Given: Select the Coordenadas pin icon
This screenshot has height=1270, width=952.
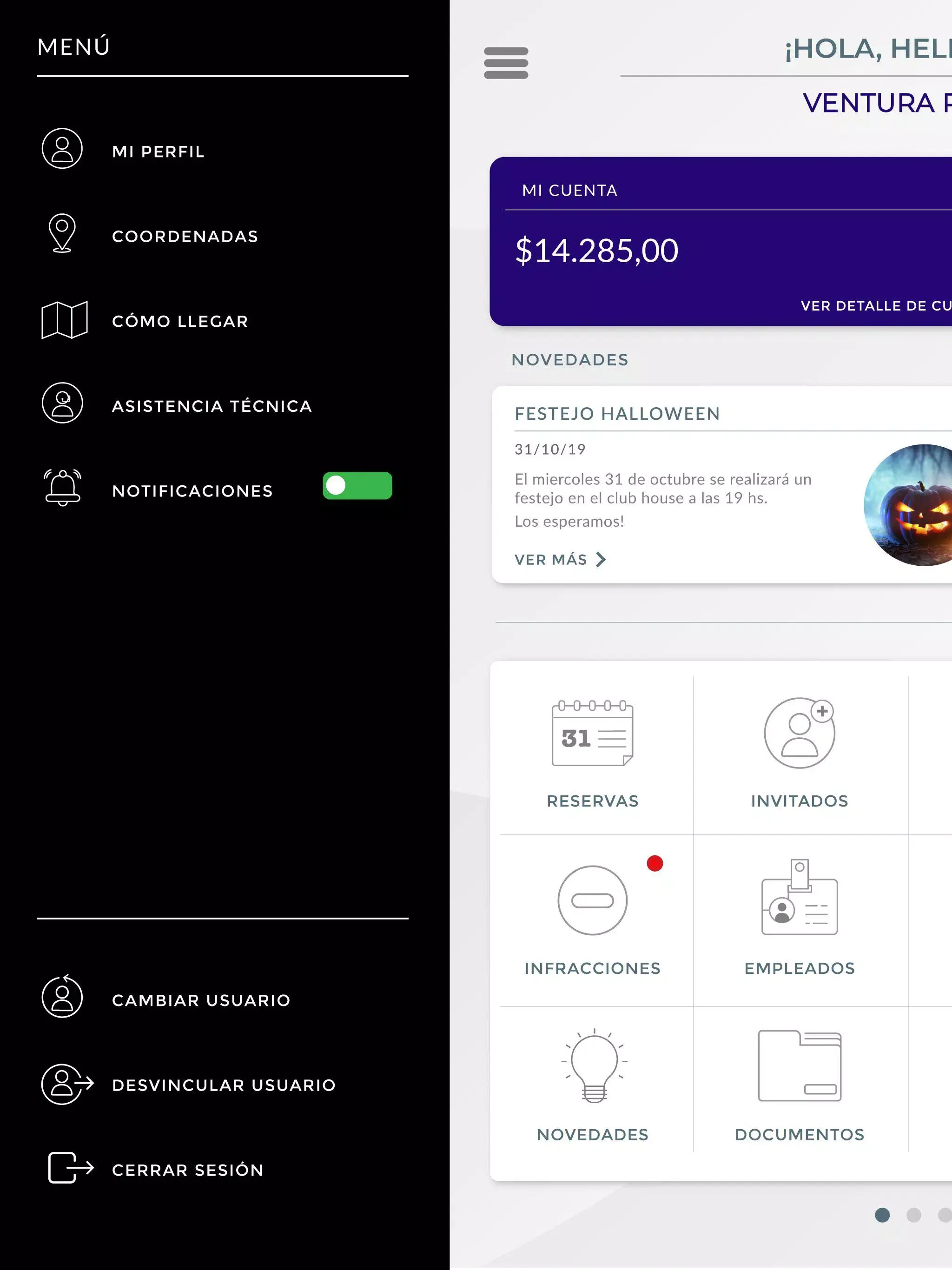Looking at the screenshot, I should 62,233.
